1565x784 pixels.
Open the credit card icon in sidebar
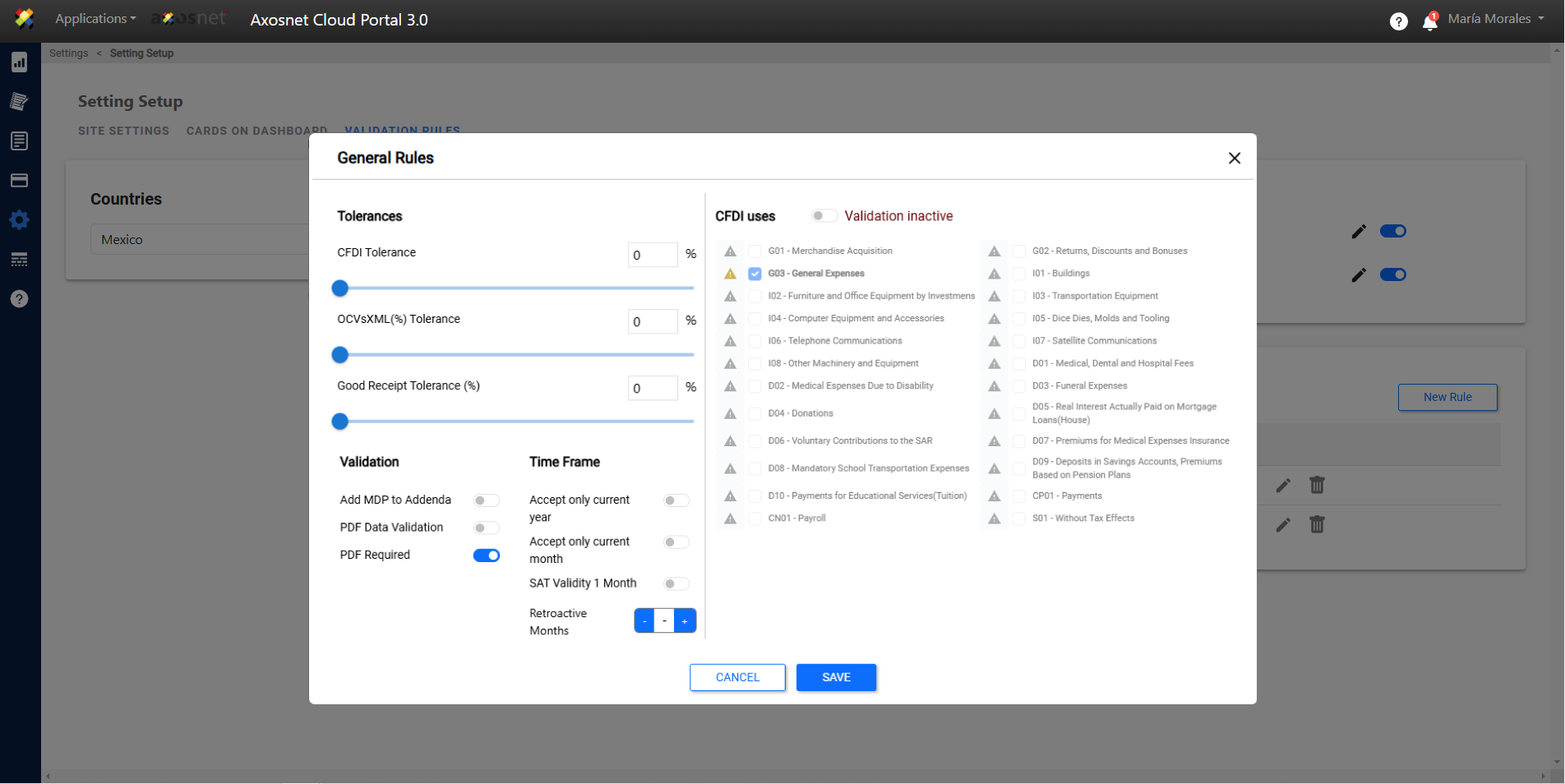tap(20, 181)
